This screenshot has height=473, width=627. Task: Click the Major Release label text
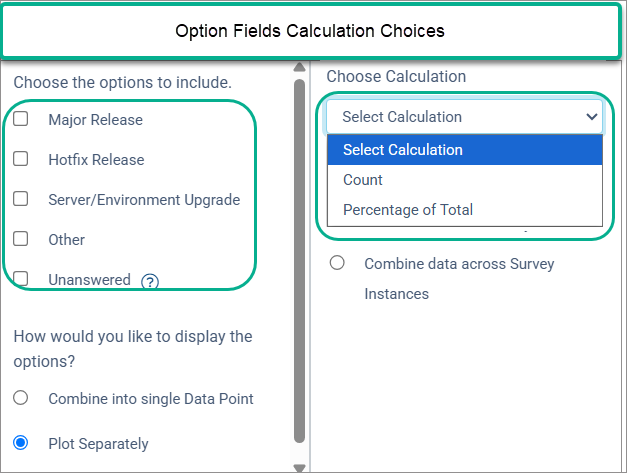(95, 120)
